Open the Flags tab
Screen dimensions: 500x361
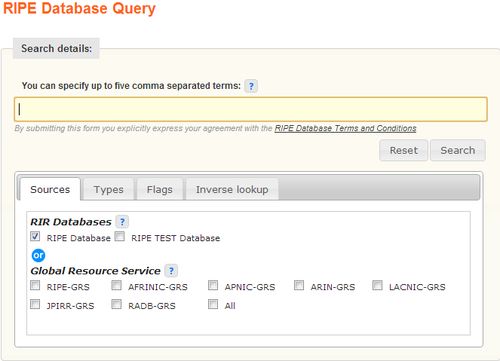click(x=160, y=189)
